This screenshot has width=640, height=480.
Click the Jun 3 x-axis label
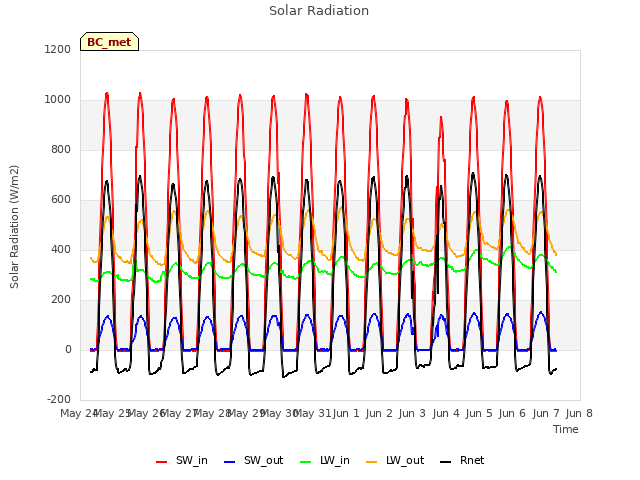click(x=412, y=413)
